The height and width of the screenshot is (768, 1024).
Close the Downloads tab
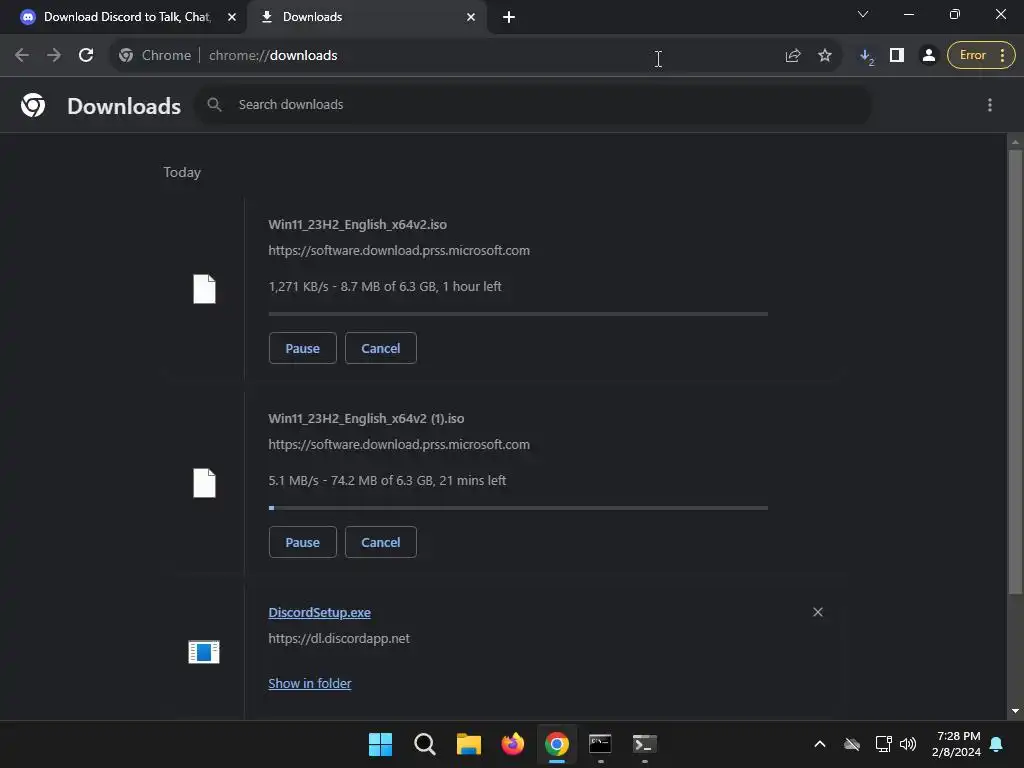[471, 17]
